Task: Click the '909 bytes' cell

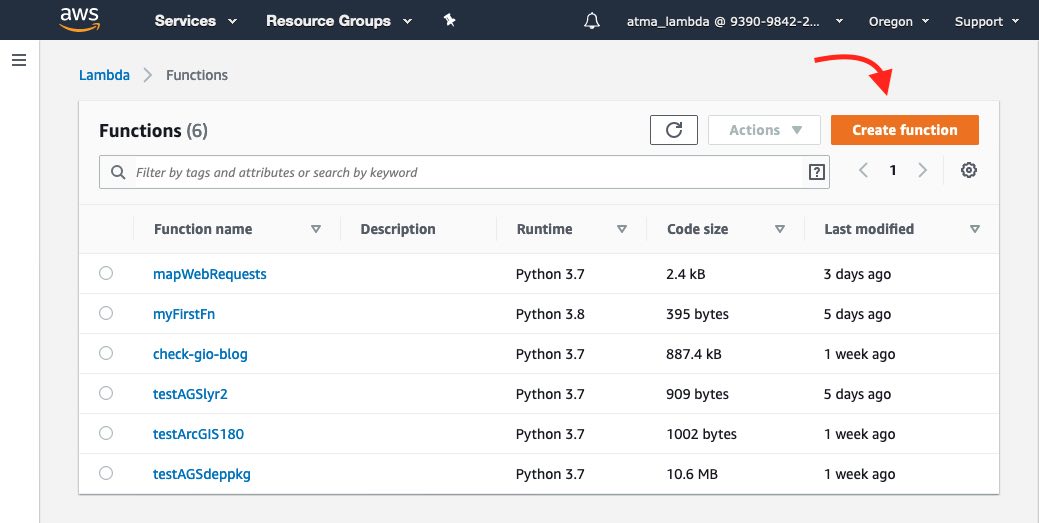Action: tap(697, 394)
